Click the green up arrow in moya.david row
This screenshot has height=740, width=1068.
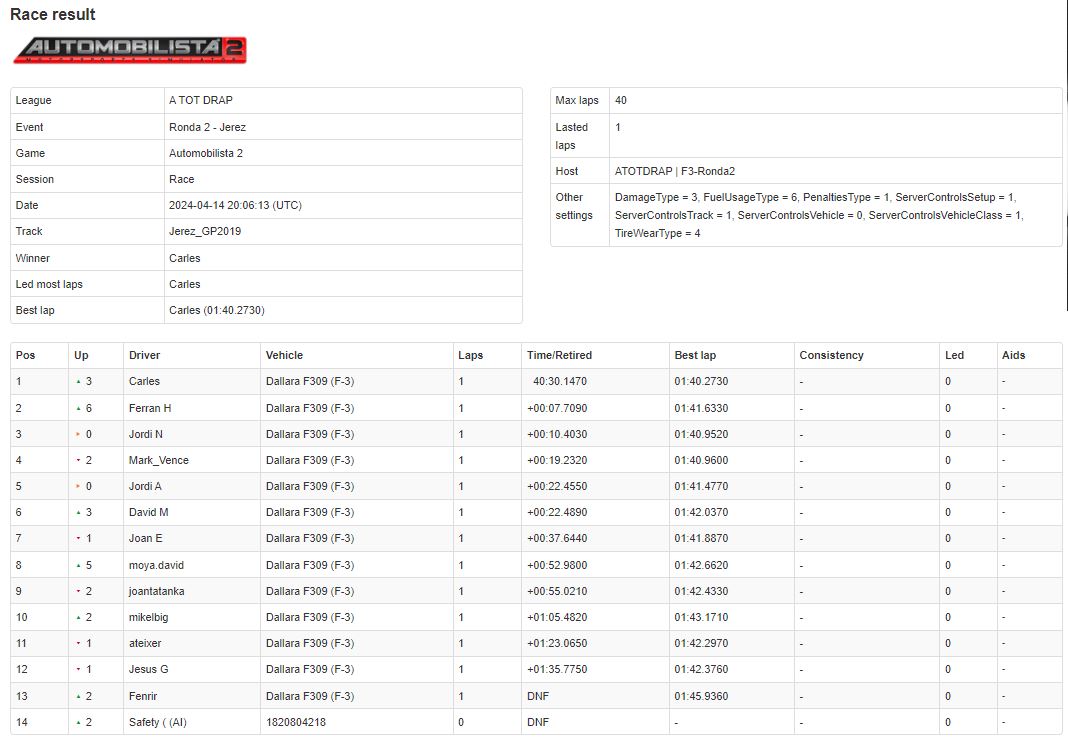click(78, 565)
